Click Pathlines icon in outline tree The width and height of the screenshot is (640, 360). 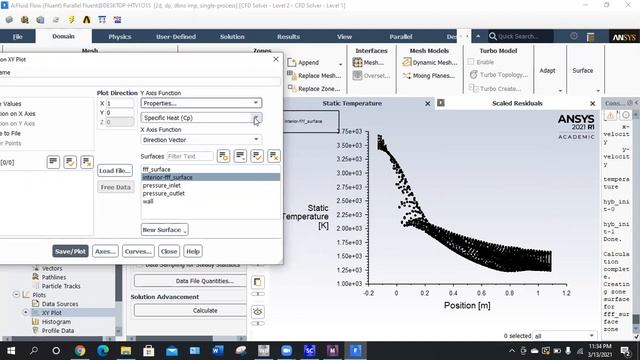tap(36, 277)
